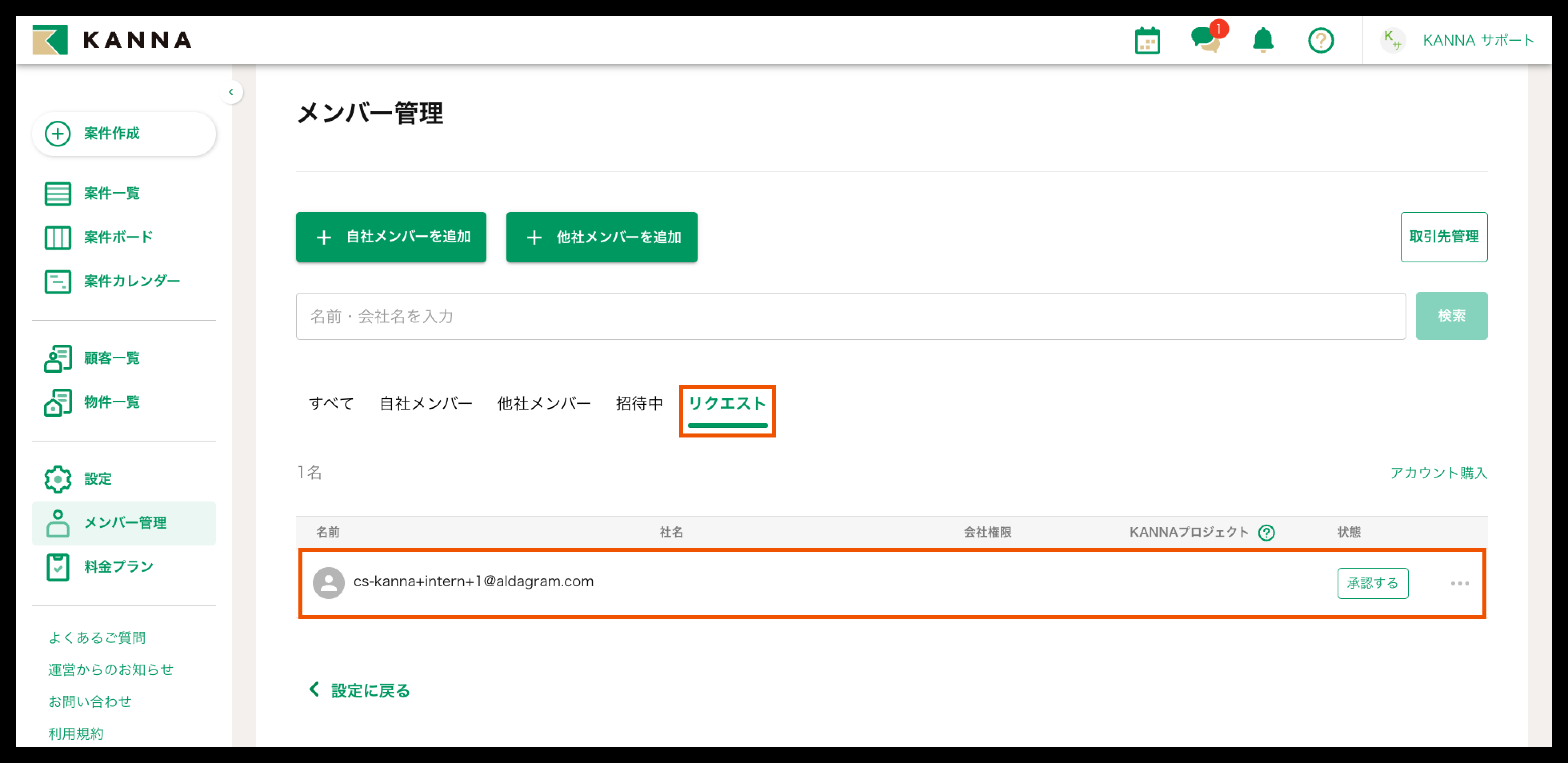Click the 案件カレンダー icon
The width and height of the screenshot is (1568, 763).
[x=58, y=281]
